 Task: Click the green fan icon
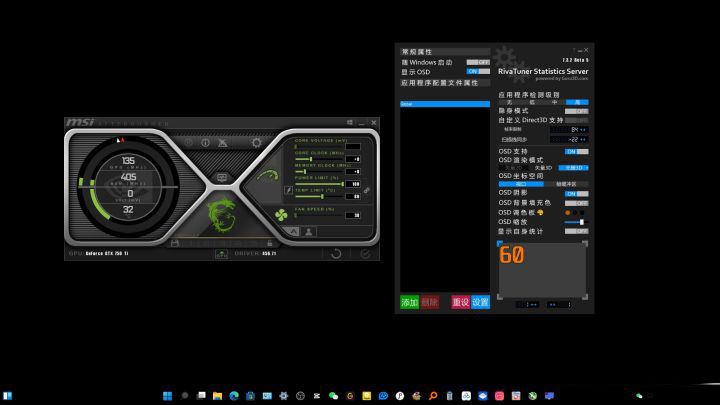click(x=281, y=213)
